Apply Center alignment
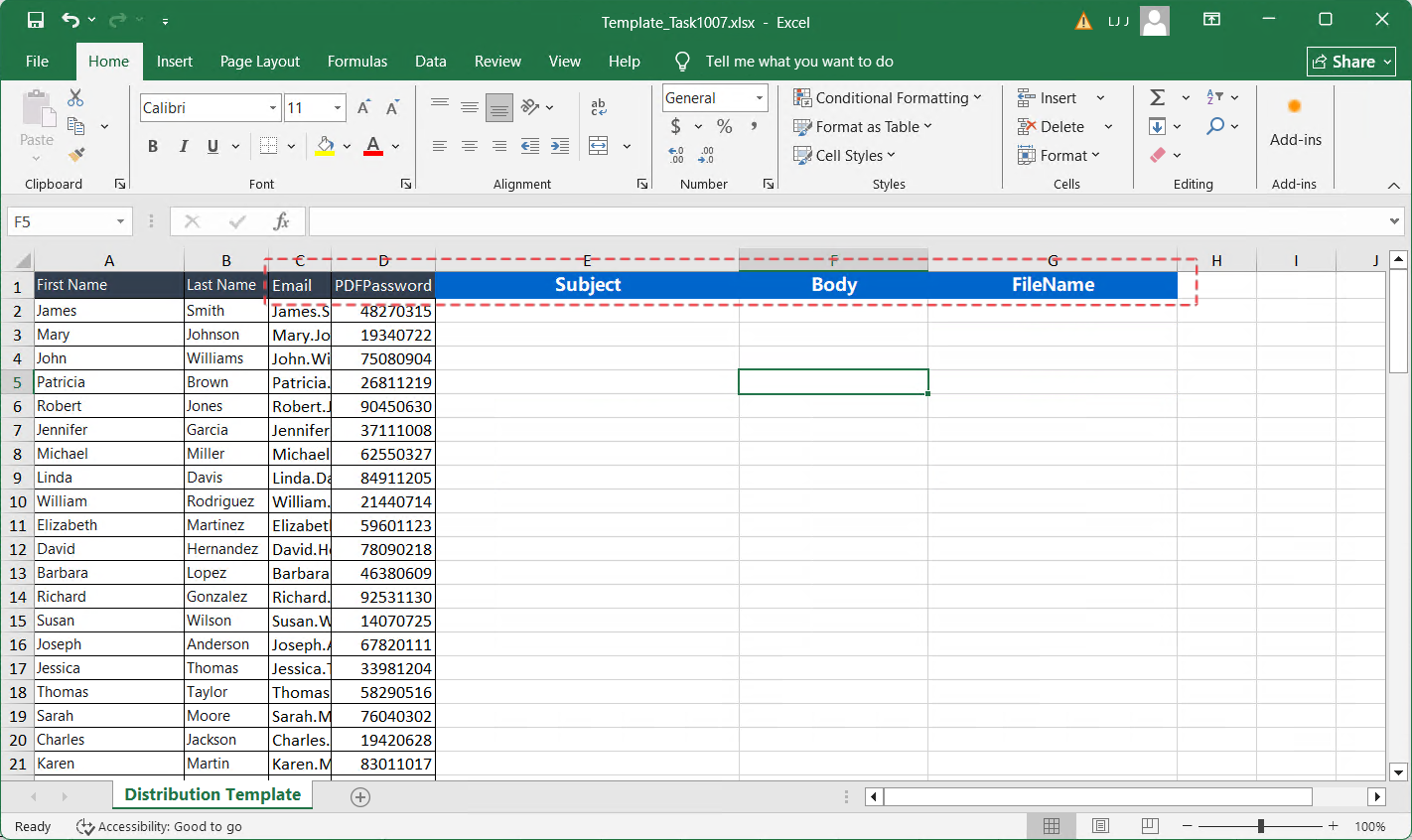1412x840 pixels. [469, 146]
